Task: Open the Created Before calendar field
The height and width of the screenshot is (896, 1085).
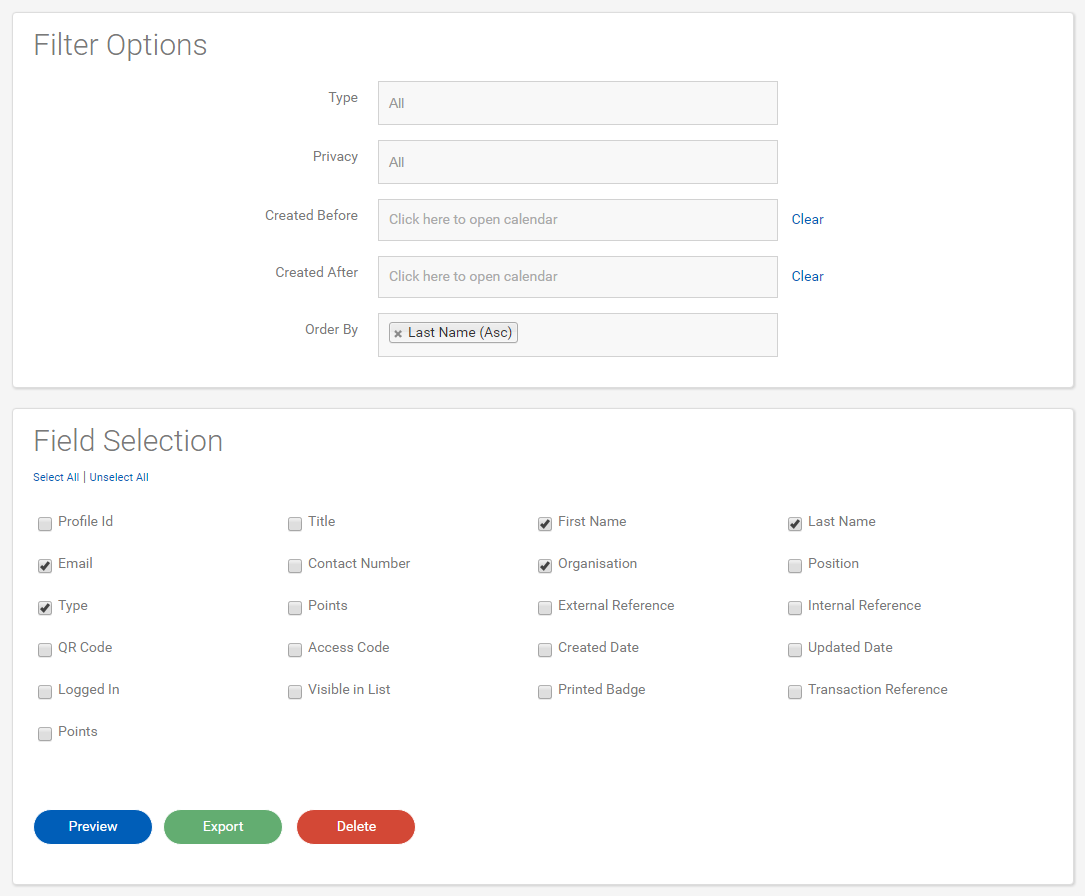Action: (x=577, y=220)
